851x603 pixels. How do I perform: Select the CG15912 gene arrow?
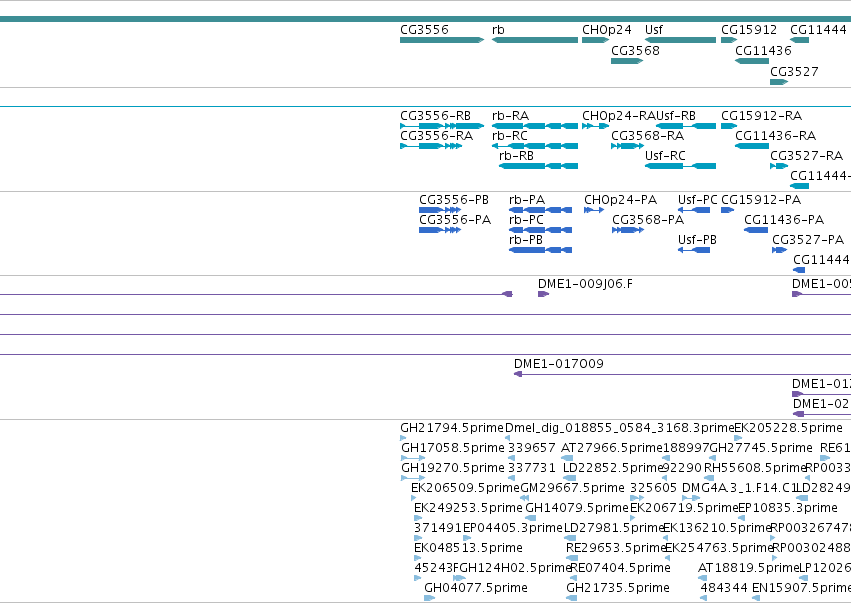(x=729, y=40)
